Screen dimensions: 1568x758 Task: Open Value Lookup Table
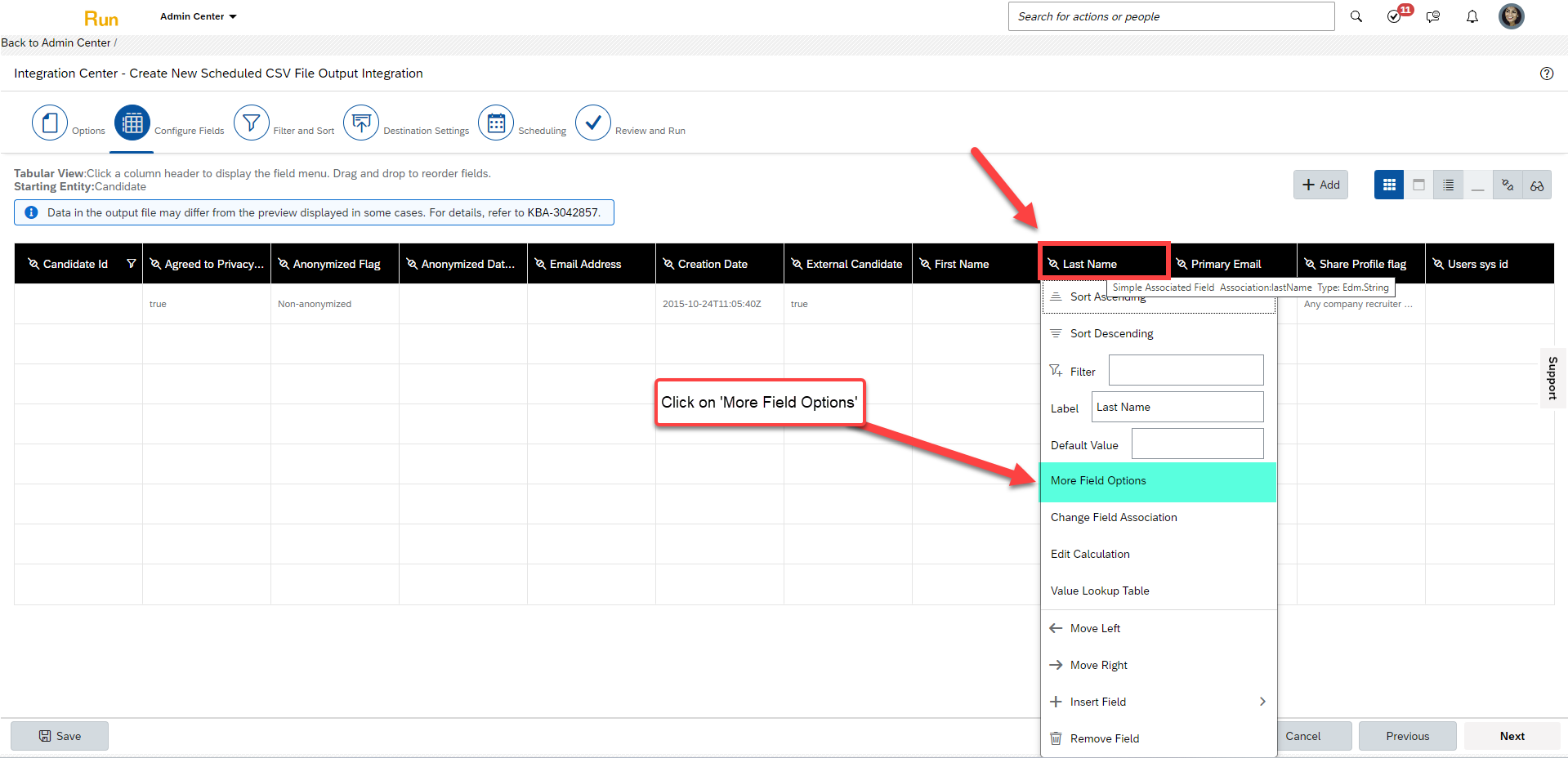[x=1158, y=591]
